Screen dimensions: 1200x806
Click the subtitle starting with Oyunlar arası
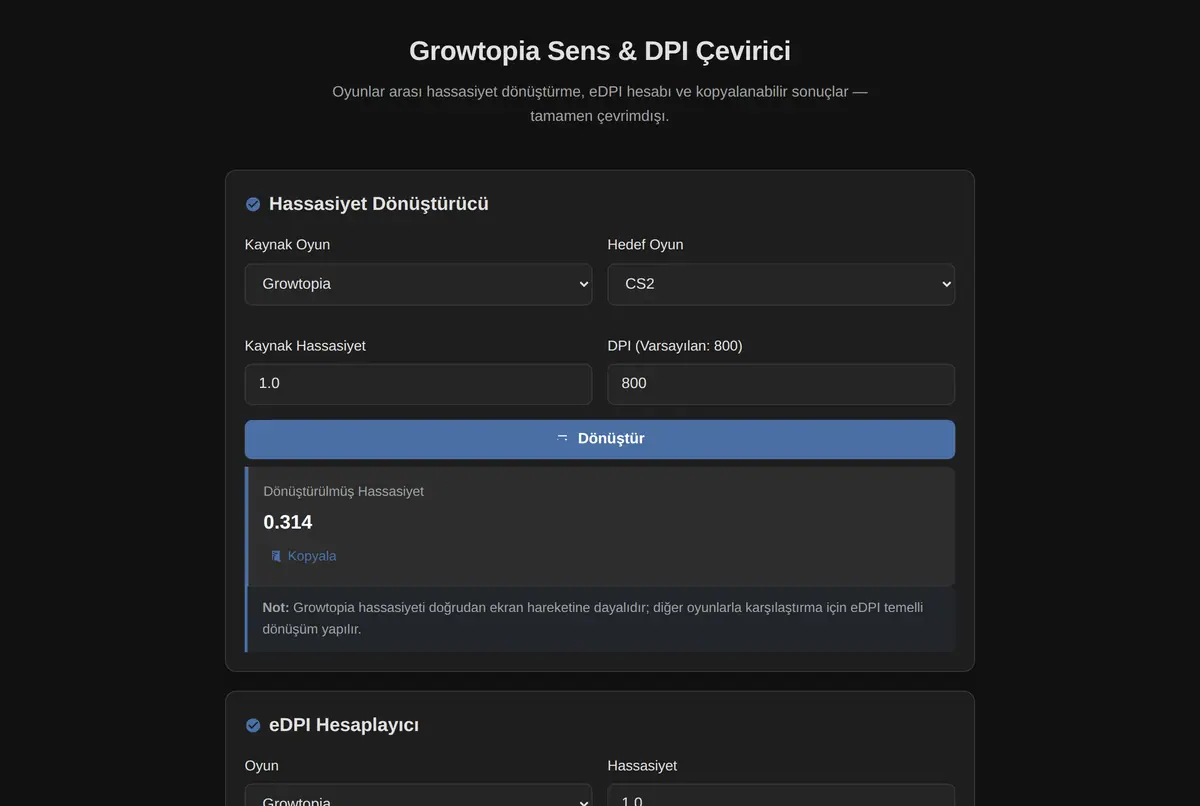pyautogui.click(x=600, y=104)
